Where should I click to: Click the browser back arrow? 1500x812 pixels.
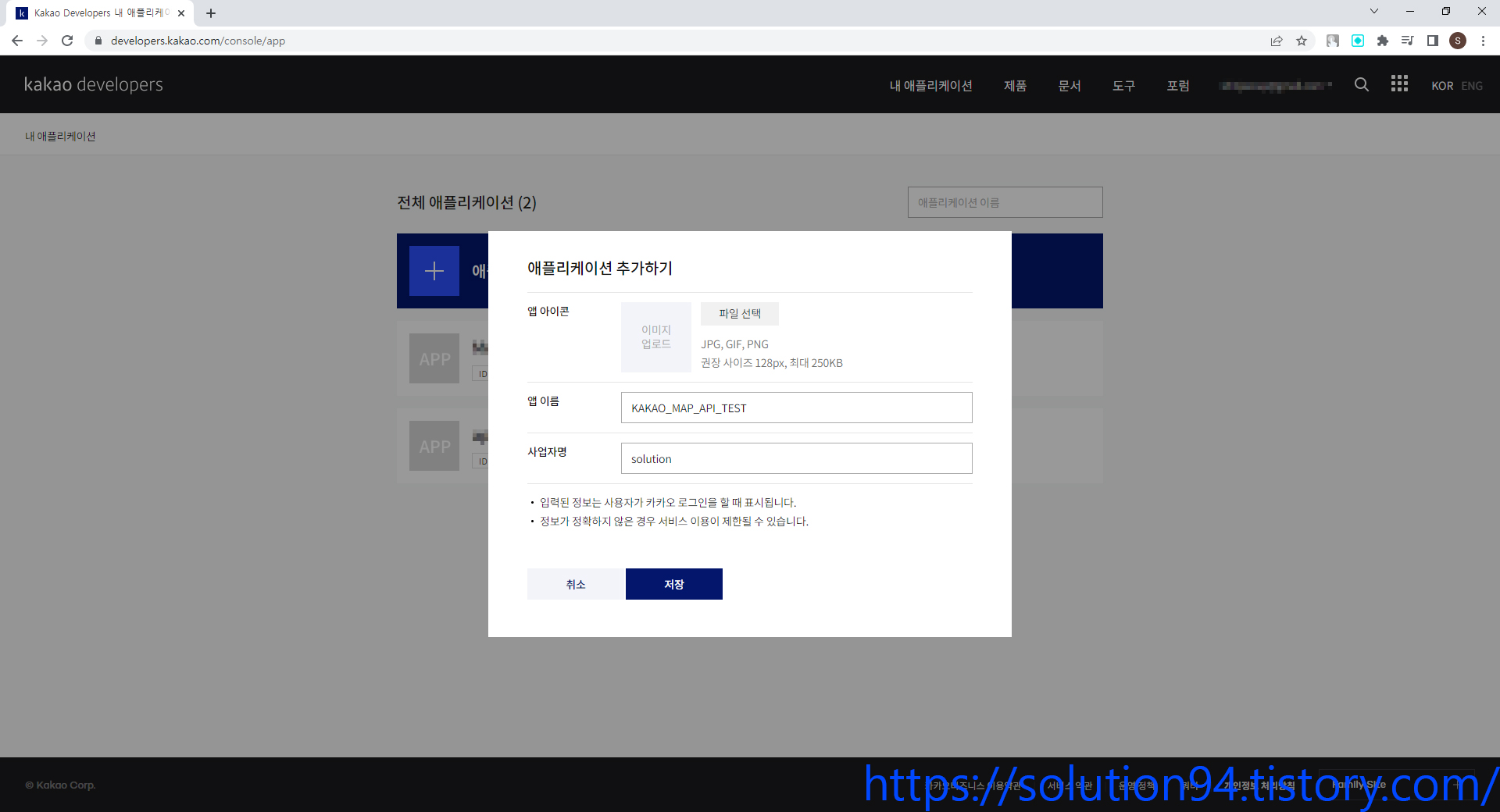[x=17, y=41]
